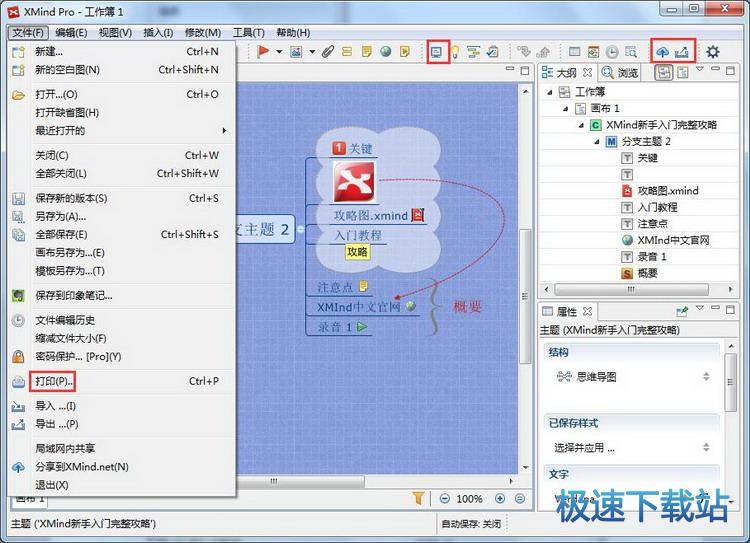Collapse the XMind新手入门完整攻略 tree node
The image size is (750, 543).
(581, 125)
